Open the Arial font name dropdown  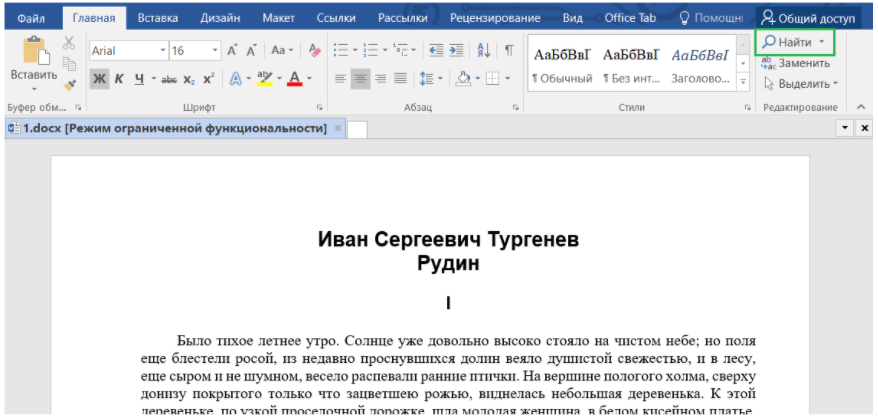tap(162, 51)
